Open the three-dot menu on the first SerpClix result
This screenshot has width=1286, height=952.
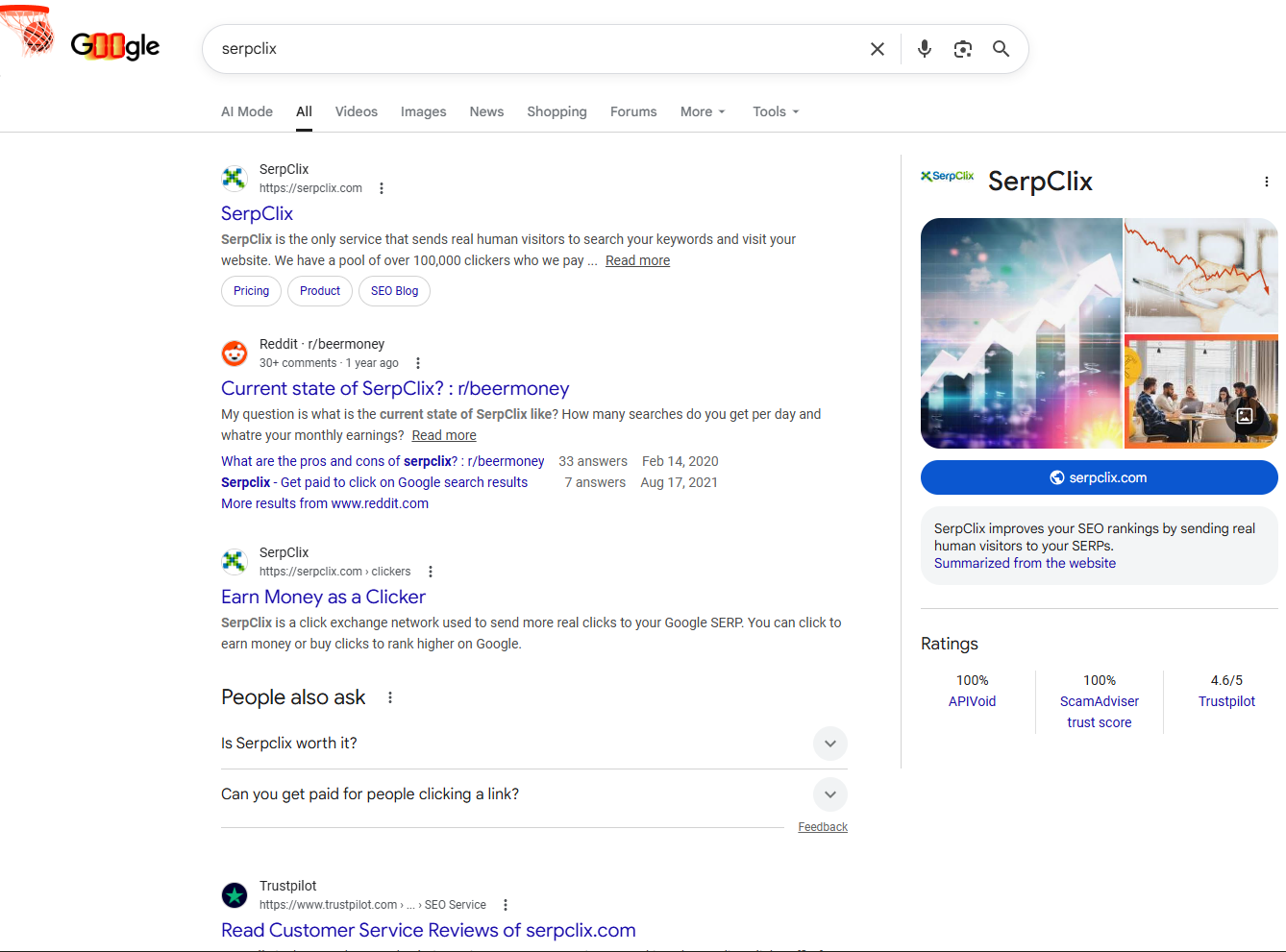[x=382, y=188]
